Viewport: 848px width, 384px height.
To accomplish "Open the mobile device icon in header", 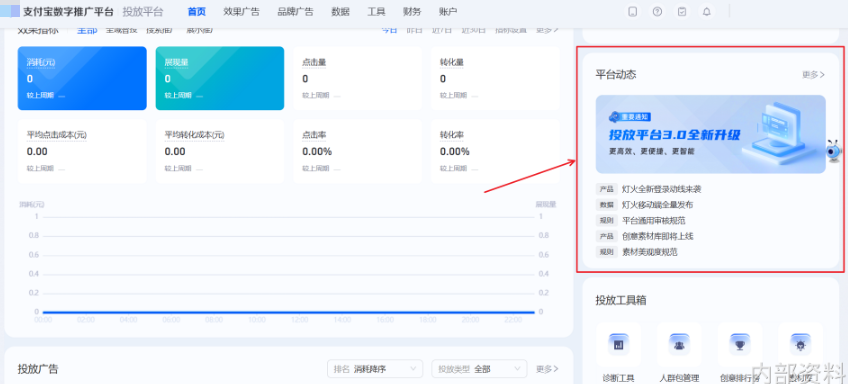I will point(632,11).
